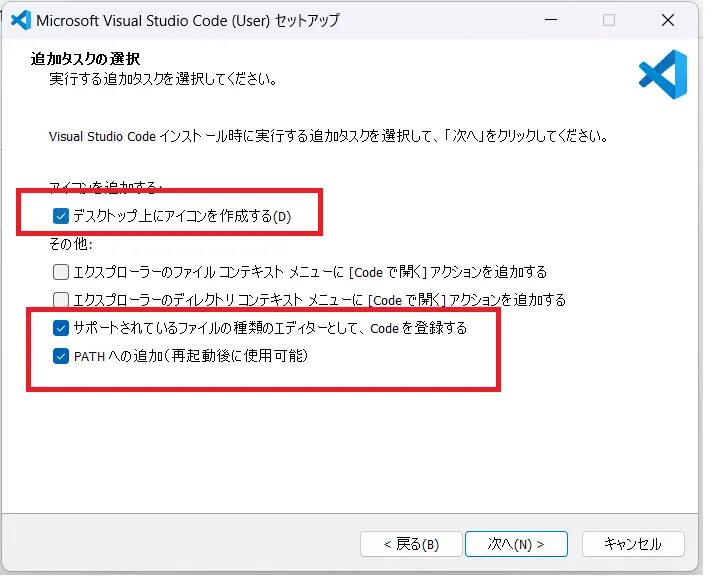714x578 pixels.
Task: Click the Cancel button キャンセル
Action: coord(633,544)
